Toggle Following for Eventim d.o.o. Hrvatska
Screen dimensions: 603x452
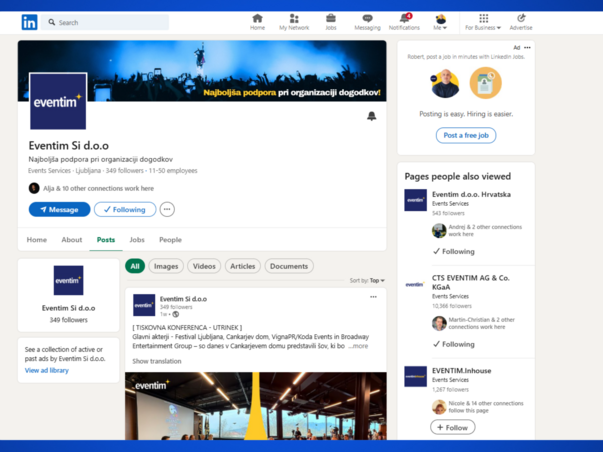[454, 251]
